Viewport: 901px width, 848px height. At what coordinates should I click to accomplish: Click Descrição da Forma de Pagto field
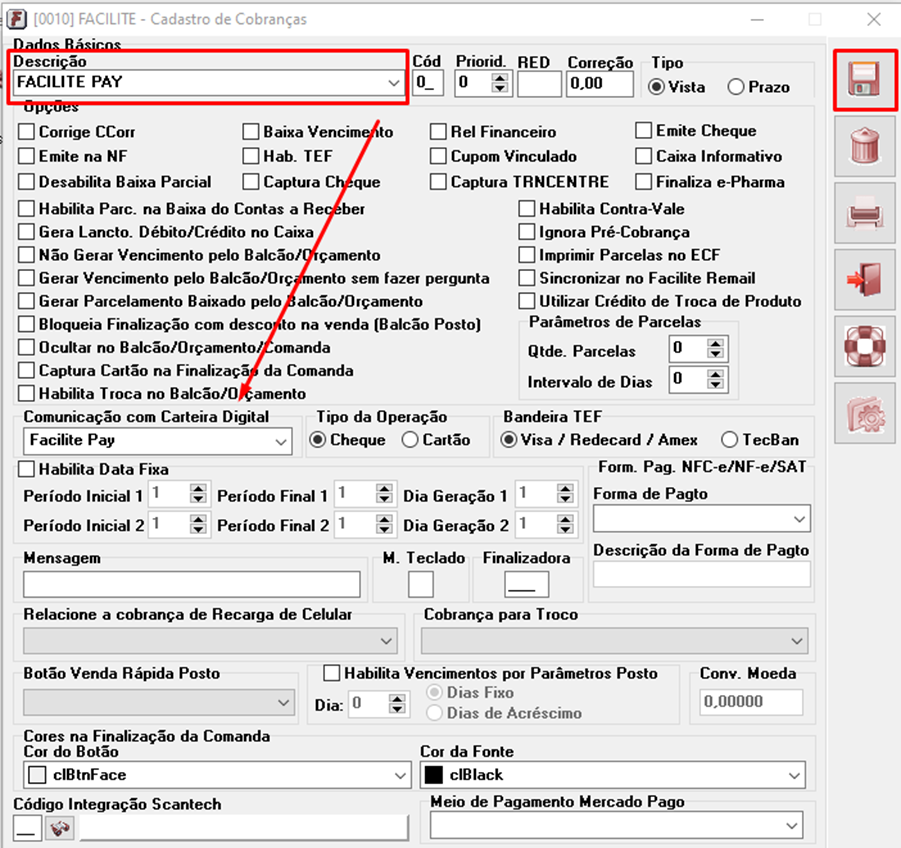(x=702, y=574)
